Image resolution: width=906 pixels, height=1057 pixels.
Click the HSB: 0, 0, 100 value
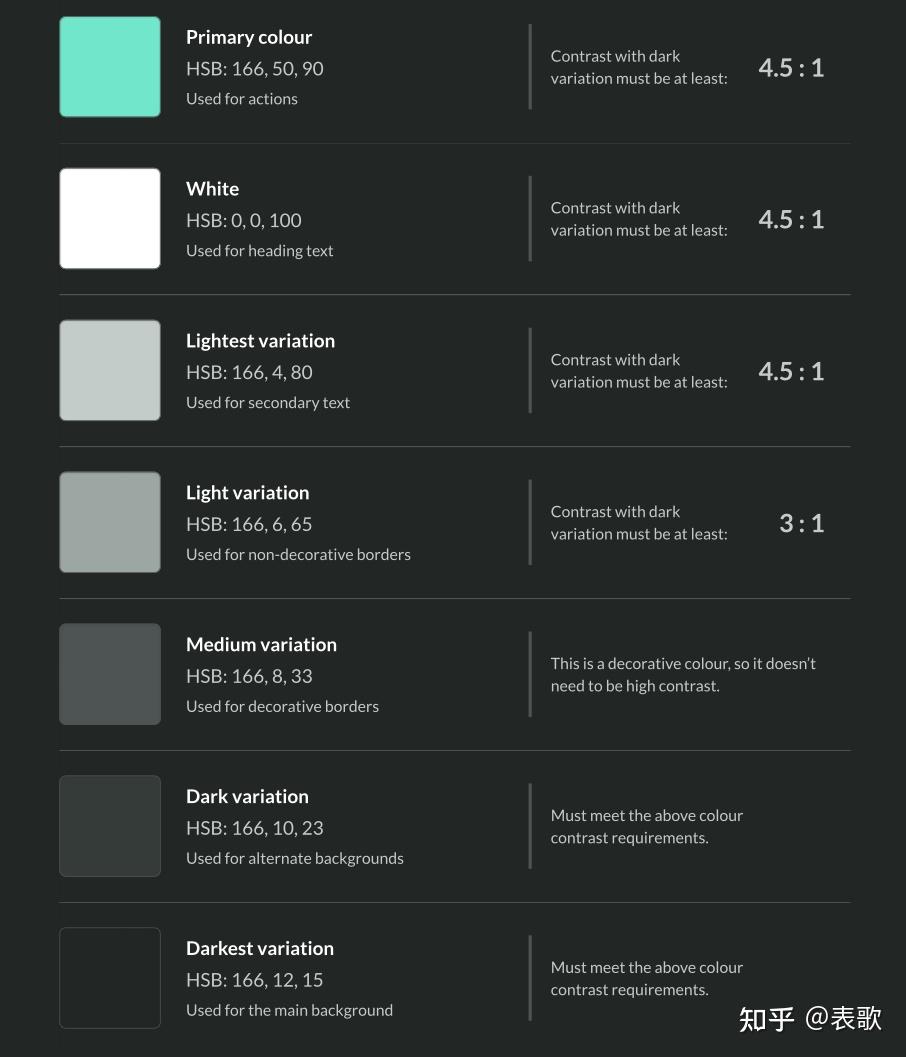click(244, 220)
